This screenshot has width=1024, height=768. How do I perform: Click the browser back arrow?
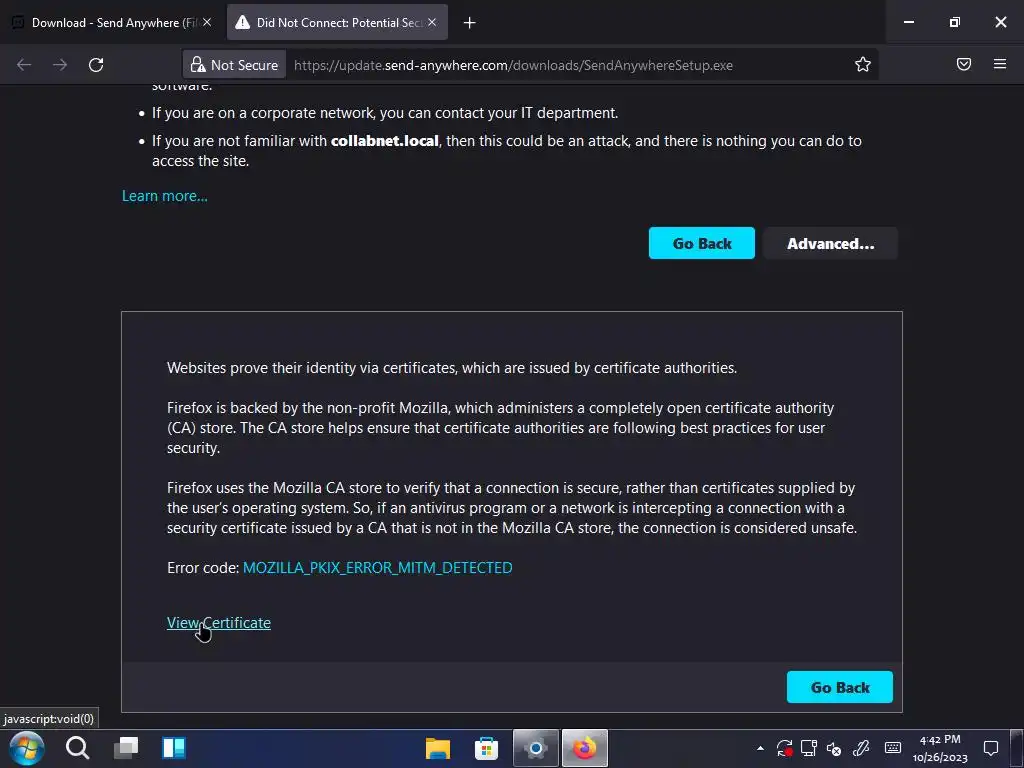pyautogui.click(x=24, y=65)
